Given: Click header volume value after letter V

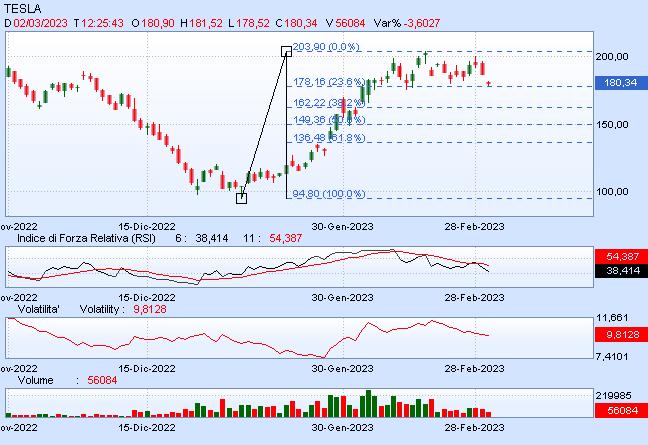Looking at the screenshot, I should [x=350, y=23].
